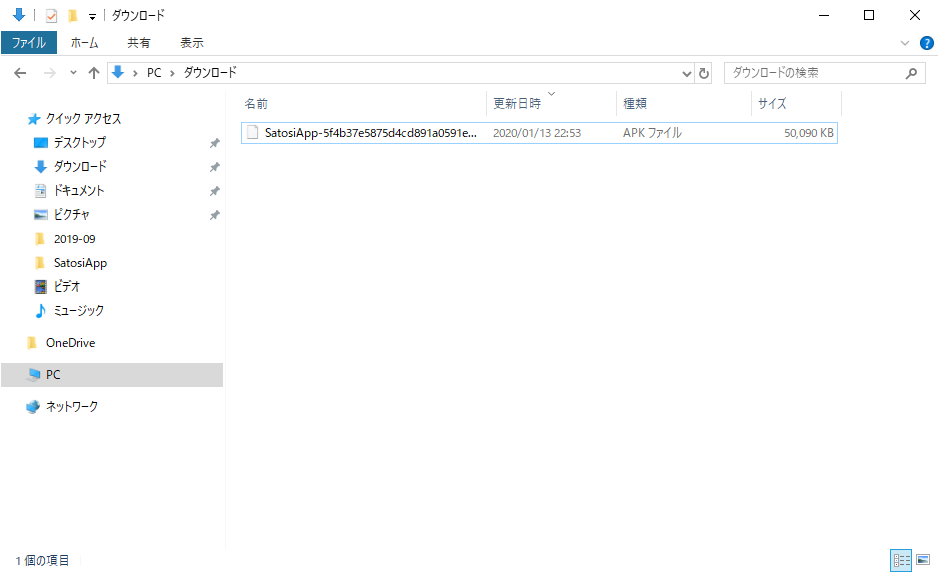Switch to details view layout icon
939x573 pixels.
click(901, 560)
